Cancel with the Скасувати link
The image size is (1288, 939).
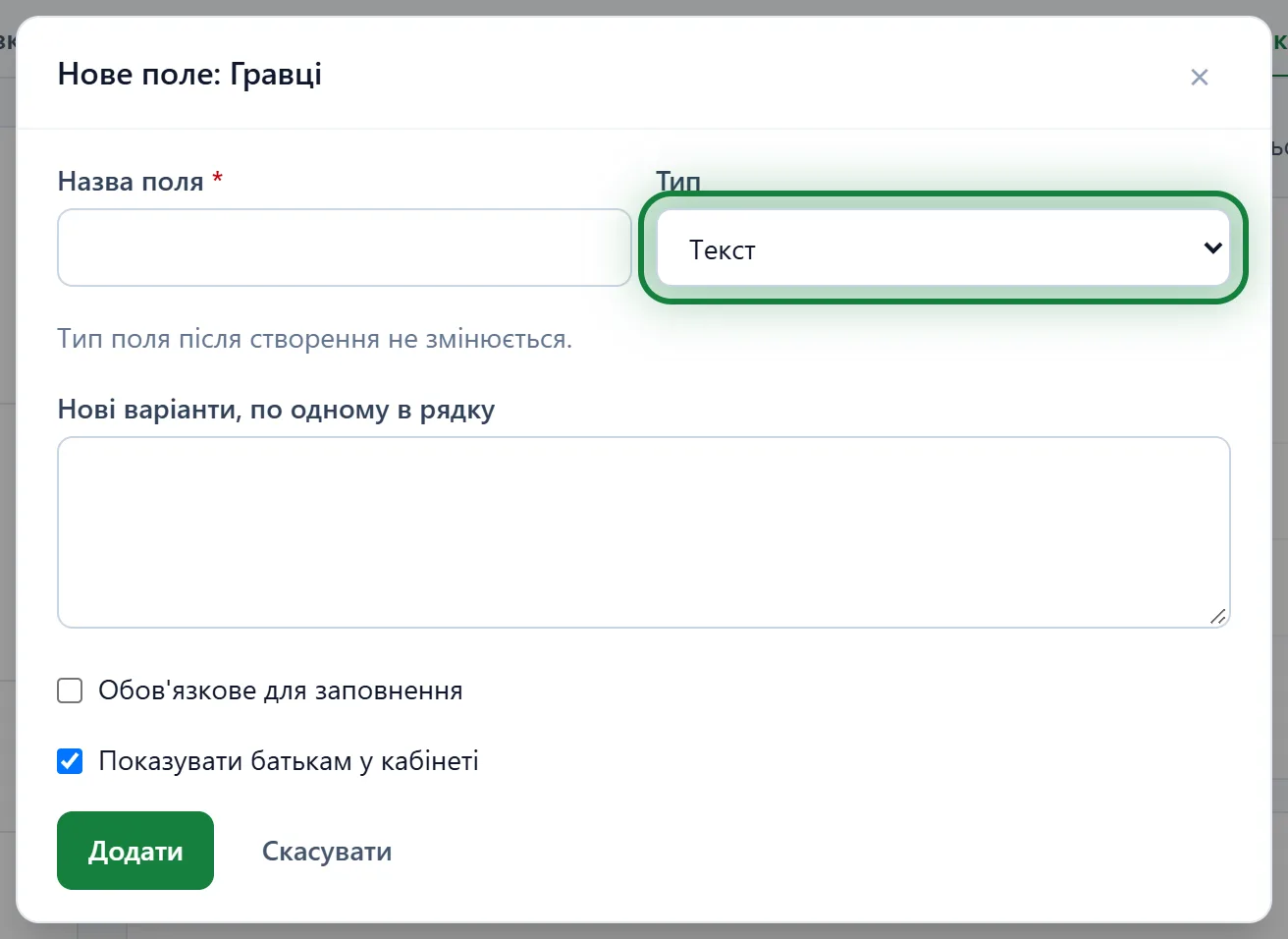coord(327,851)
